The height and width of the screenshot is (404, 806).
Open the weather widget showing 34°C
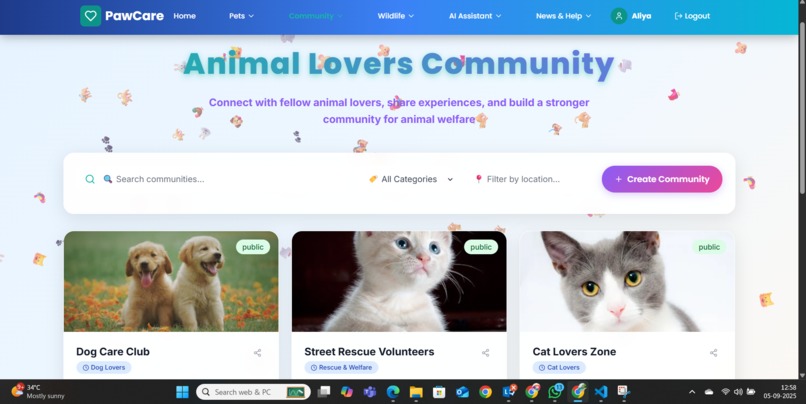coord(39,392)
